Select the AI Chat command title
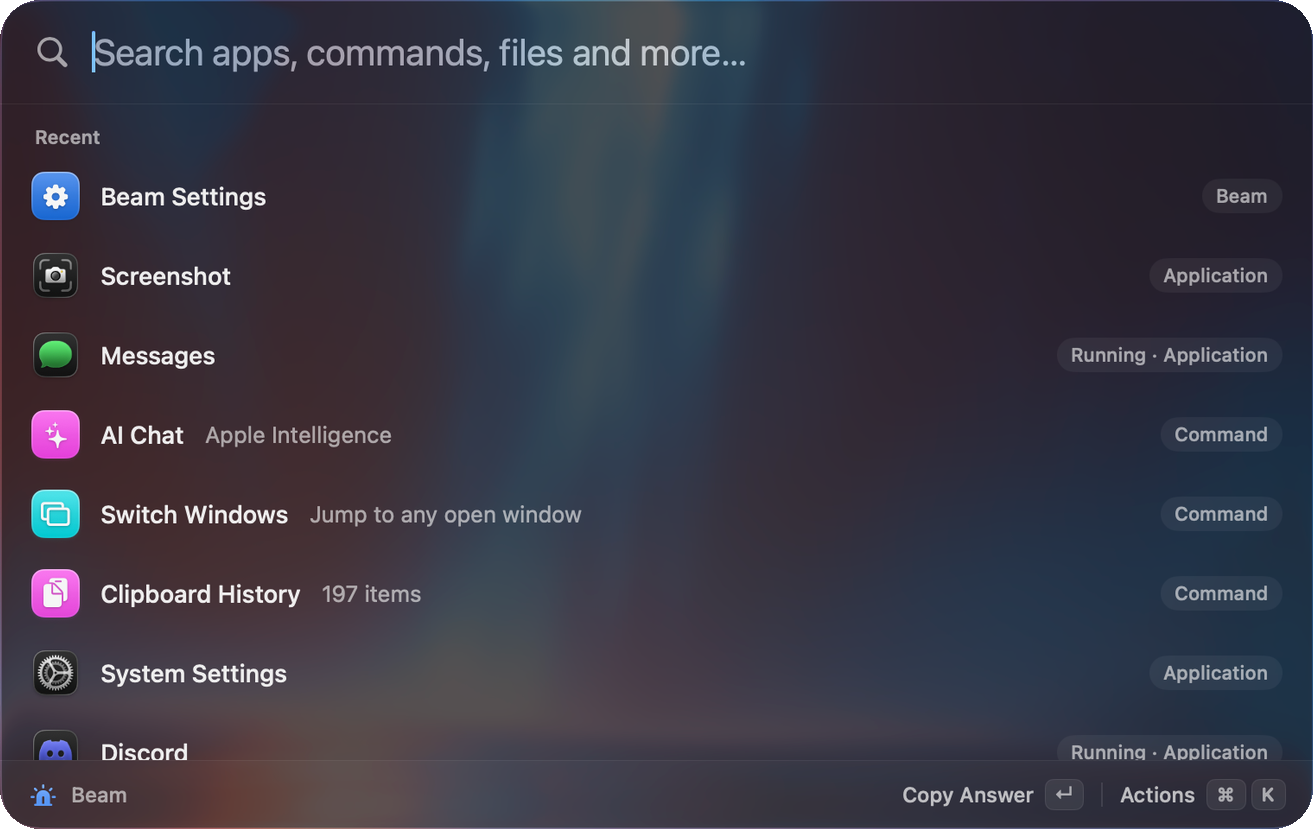The image size is (1313, 829). click(142, 436)
